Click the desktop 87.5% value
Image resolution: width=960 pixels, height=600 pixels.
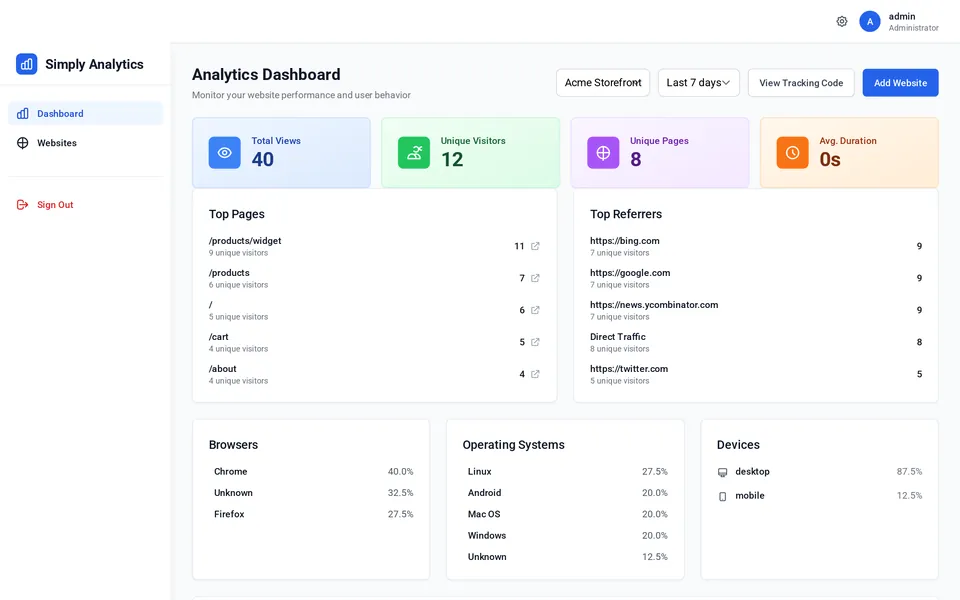click(909, 471)
